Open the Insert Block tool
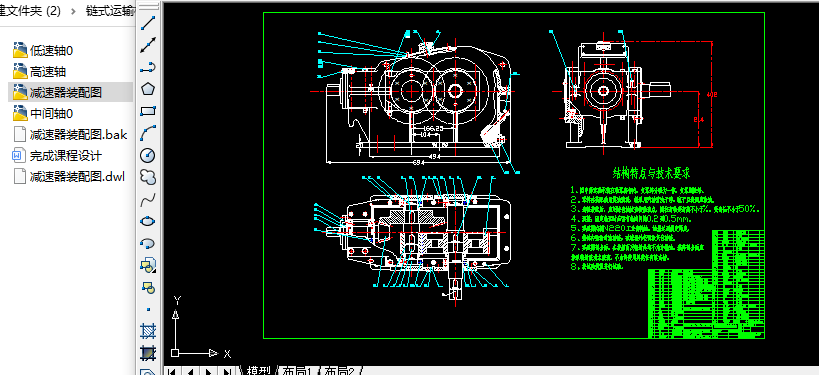 [x=148, y=265]
